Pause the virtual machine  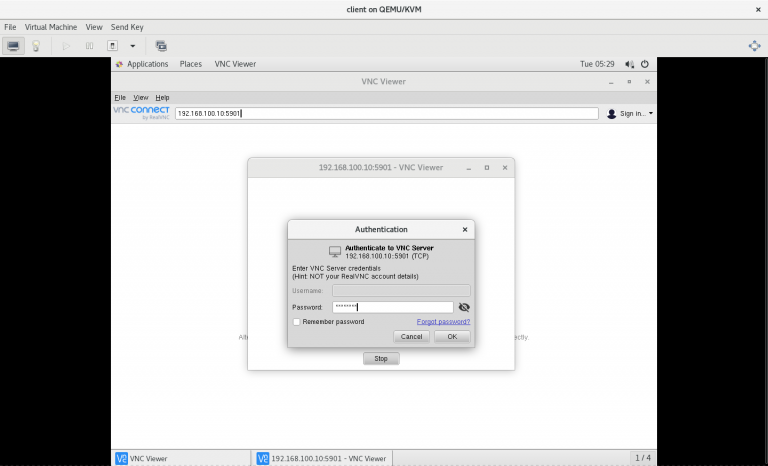tap(89, 46)
